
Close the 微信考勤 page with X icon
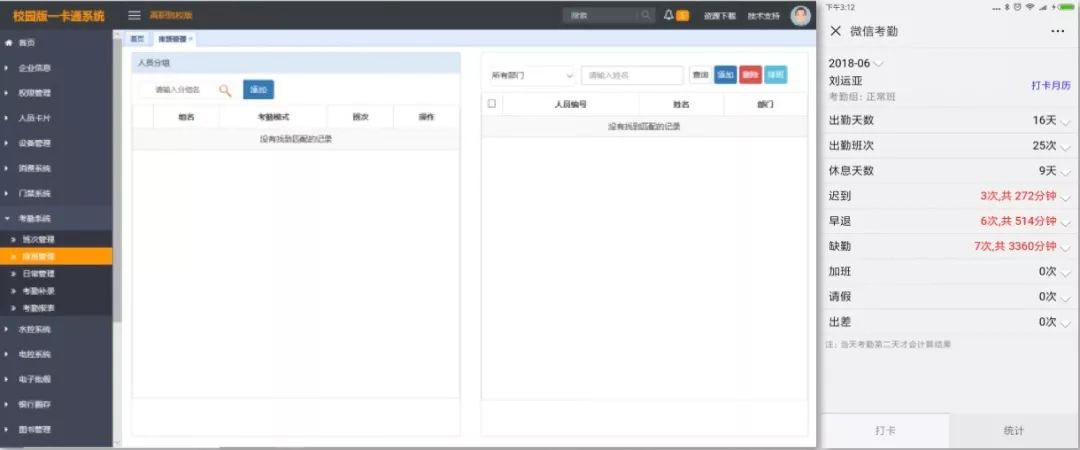[836, 31]
